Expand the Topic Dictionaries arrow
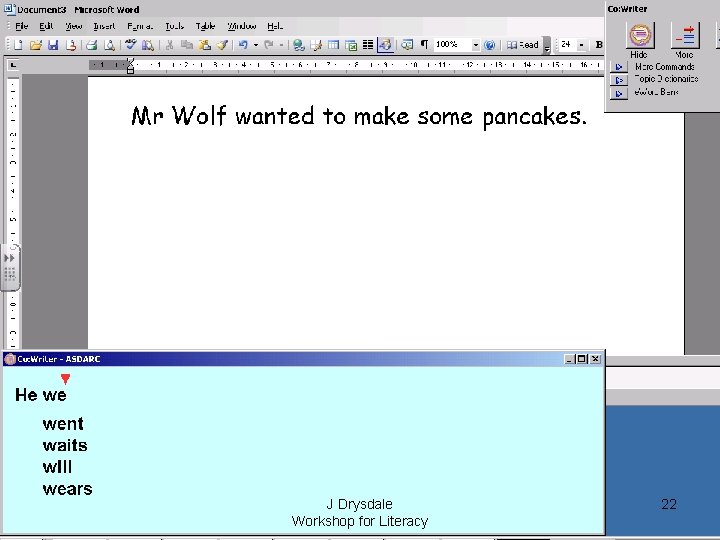This screenshot has height=540, width=720. coord(619,80)
